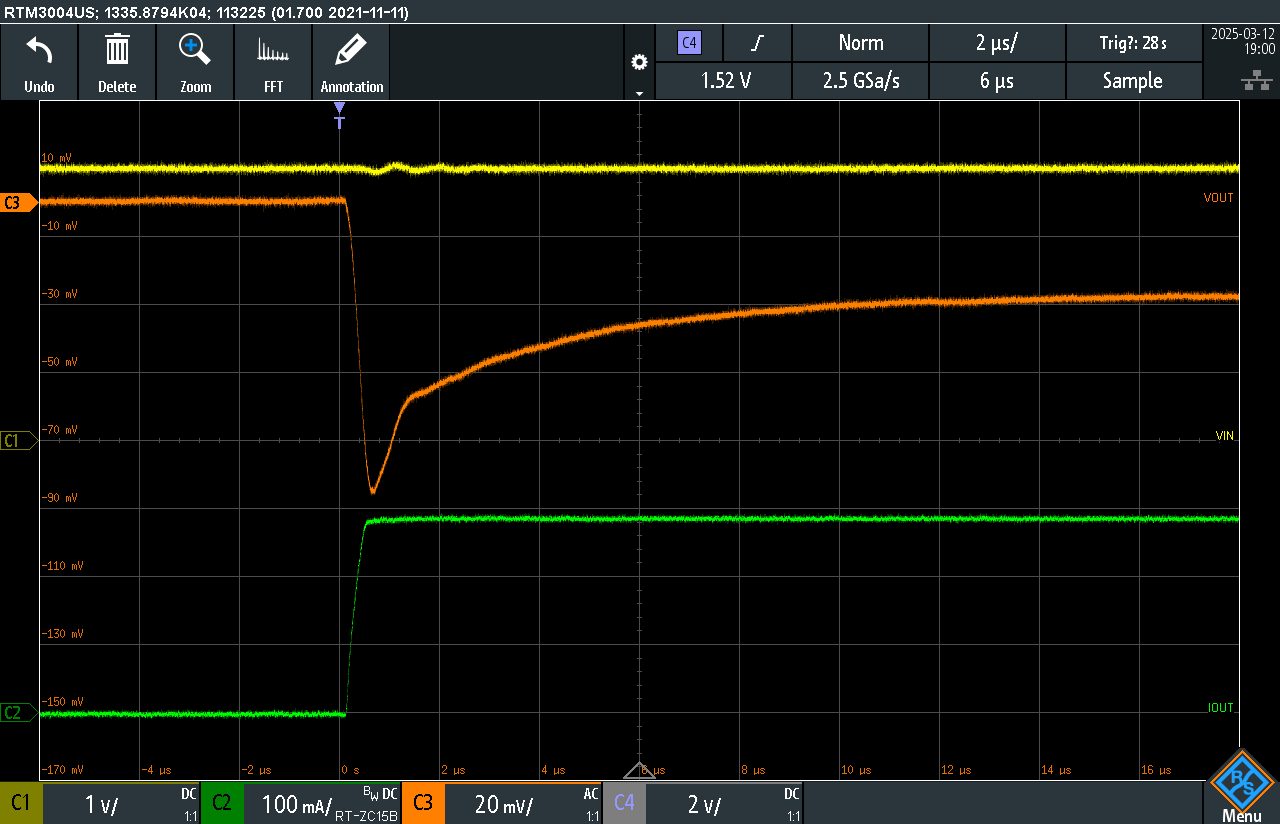Activate the Zoom tool icon
This screenshot has width=1280, height=824.
tap(195, 60)
